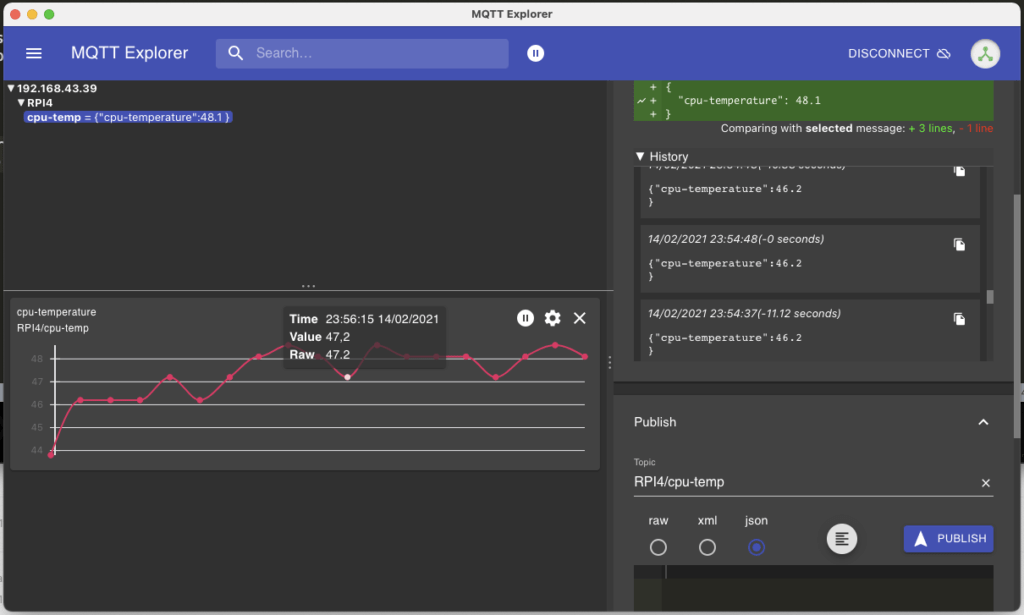
Task: Format the JSON payload
Action: click(842, 539)
